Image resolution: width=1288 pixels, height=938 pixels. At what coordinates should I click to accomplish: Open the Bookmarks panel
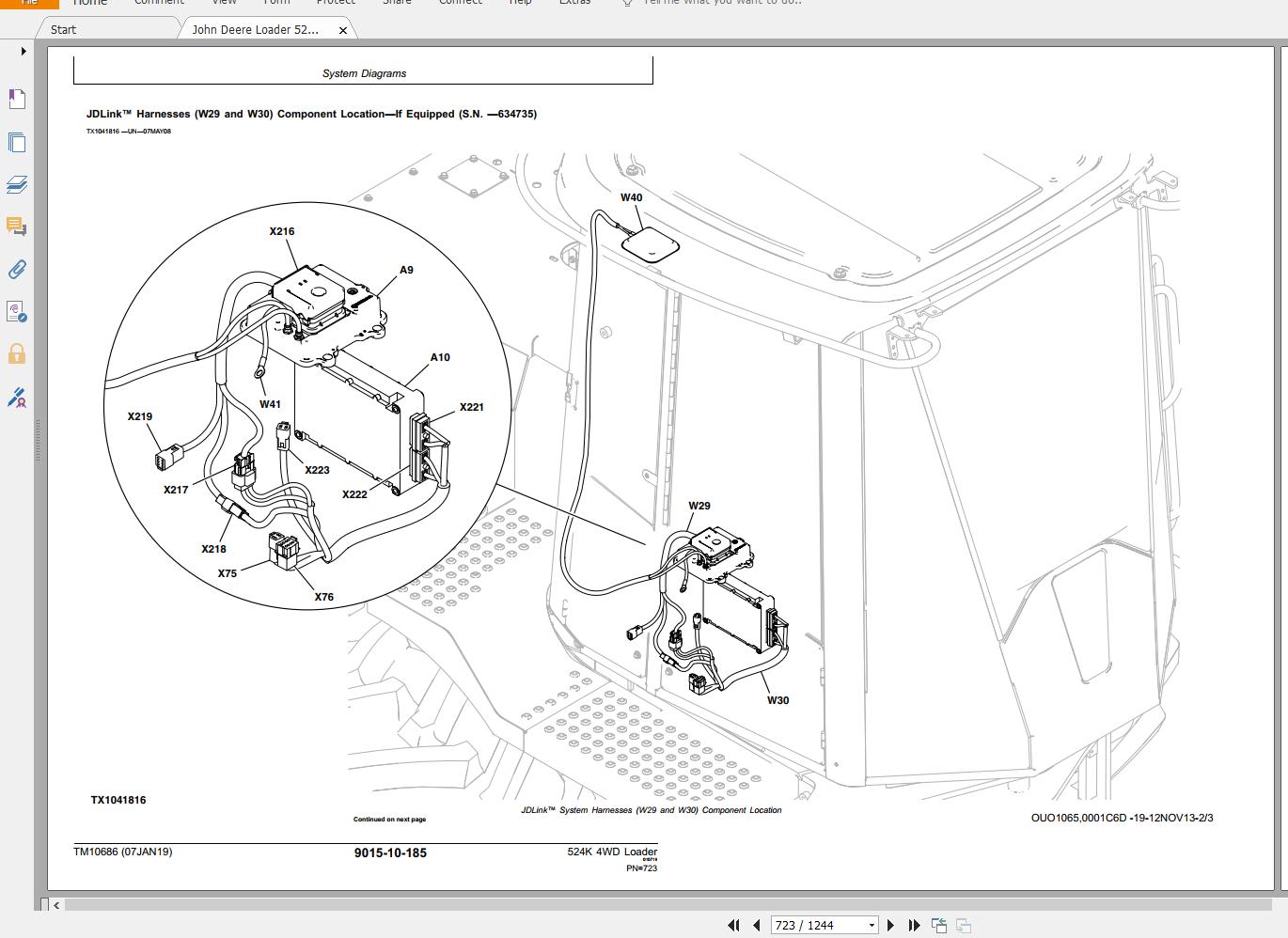[x=16, y=100]
